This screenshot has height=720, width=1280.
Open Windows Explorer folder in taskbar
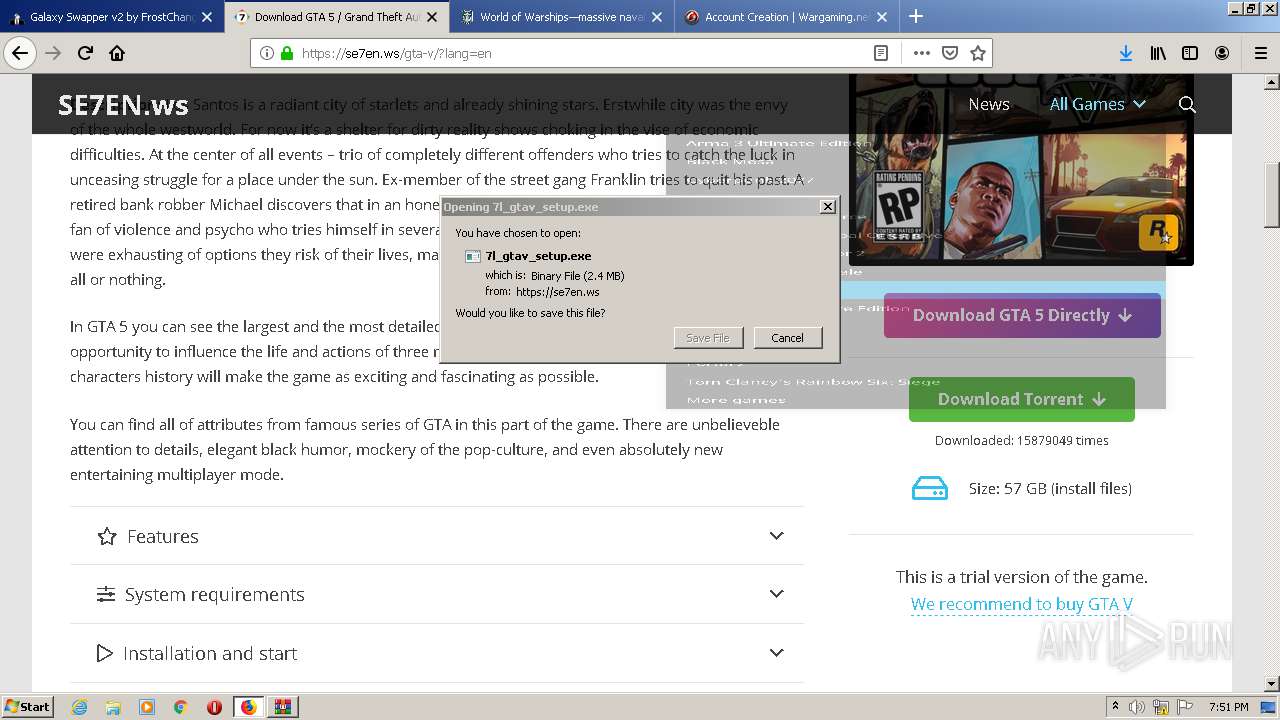(113, 707)
